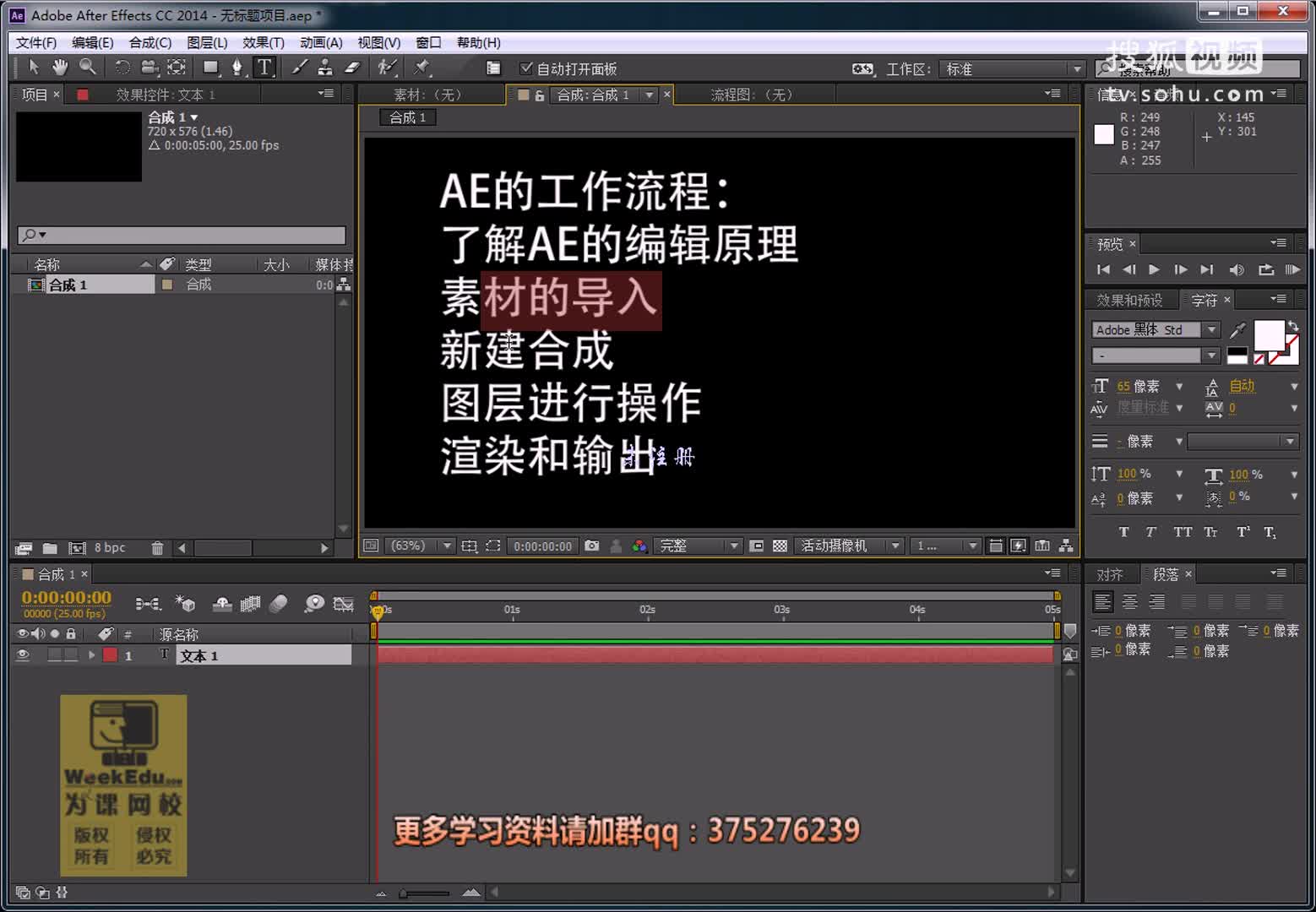Center paragraph text
1316x912 pixels.
point(1130,602)
